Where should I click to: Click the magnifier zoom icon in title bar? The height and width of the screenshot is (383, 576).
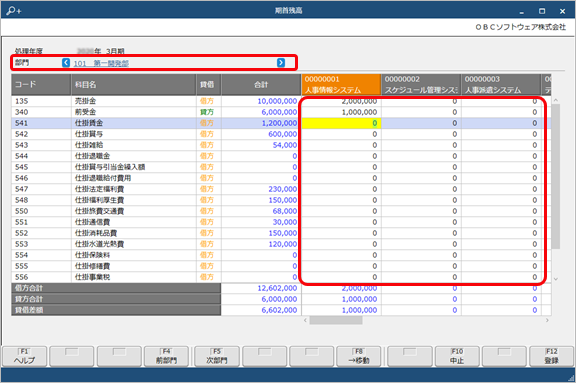point(14,11)
